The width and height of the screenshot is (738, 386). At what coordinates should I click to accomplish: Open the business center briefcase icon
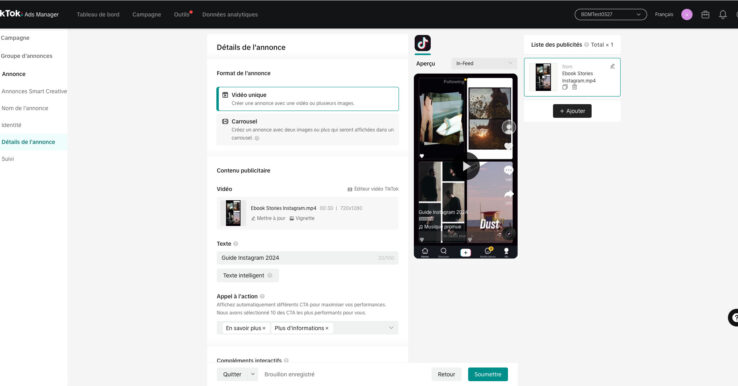pos(705,15)
